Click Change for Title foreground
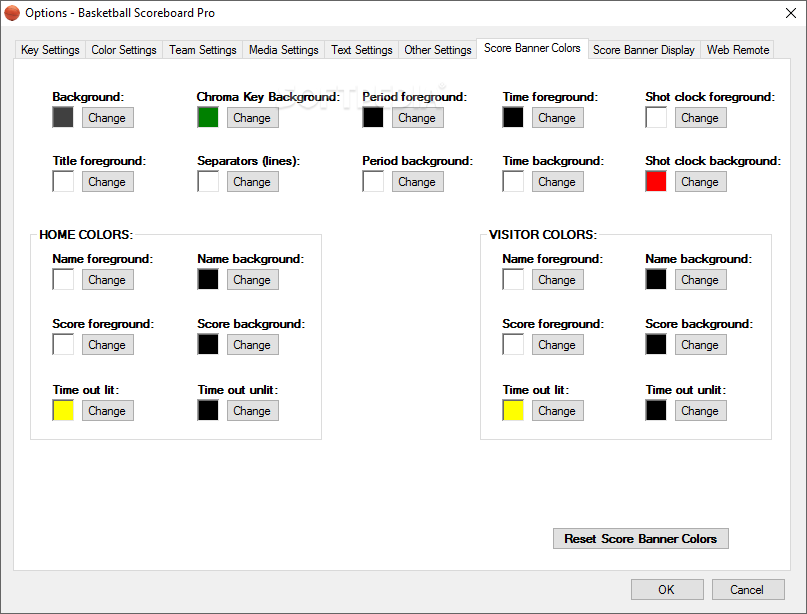The width and height of the screenshot is (807, 614). pyautogui.click(x=108, y=182)
